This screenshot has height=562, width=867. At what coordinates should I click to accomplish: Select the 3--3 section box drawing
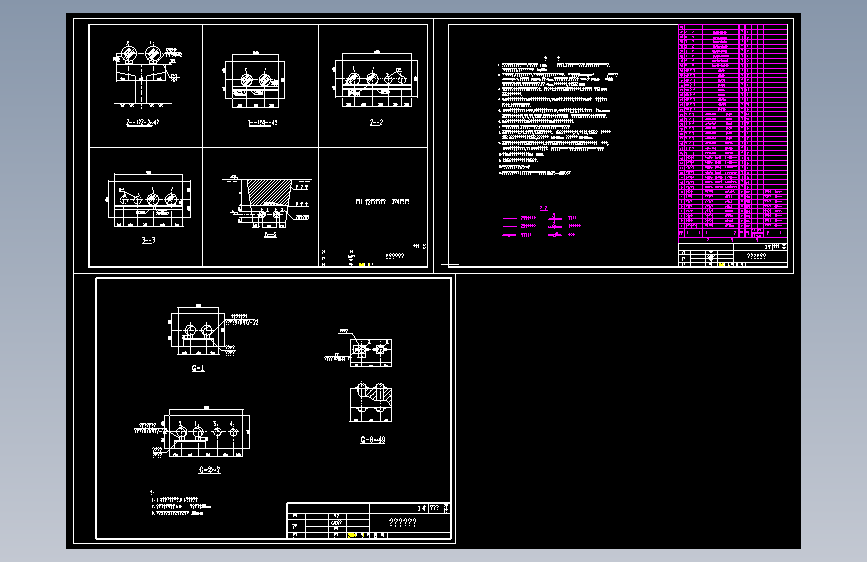click(149, 201)
